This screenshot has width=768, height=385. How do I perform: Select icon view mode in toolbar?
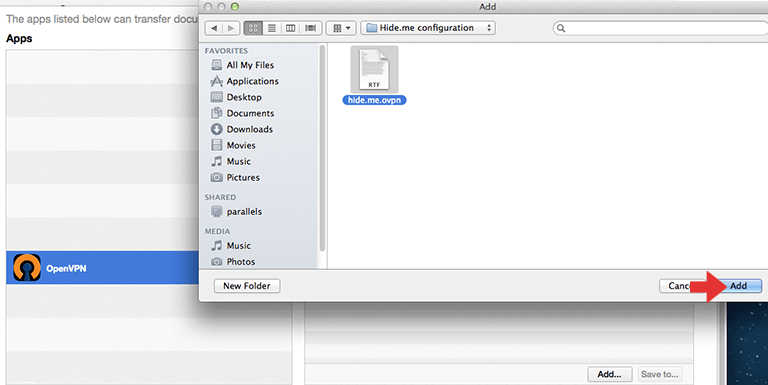pyautogui.click(x=253, y=28)
